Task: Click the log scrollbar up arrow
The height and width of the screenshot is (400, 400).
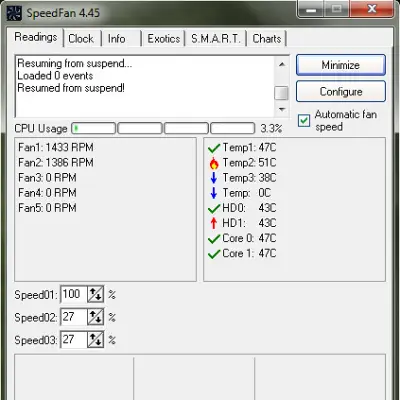Action: tap(282, 64)
